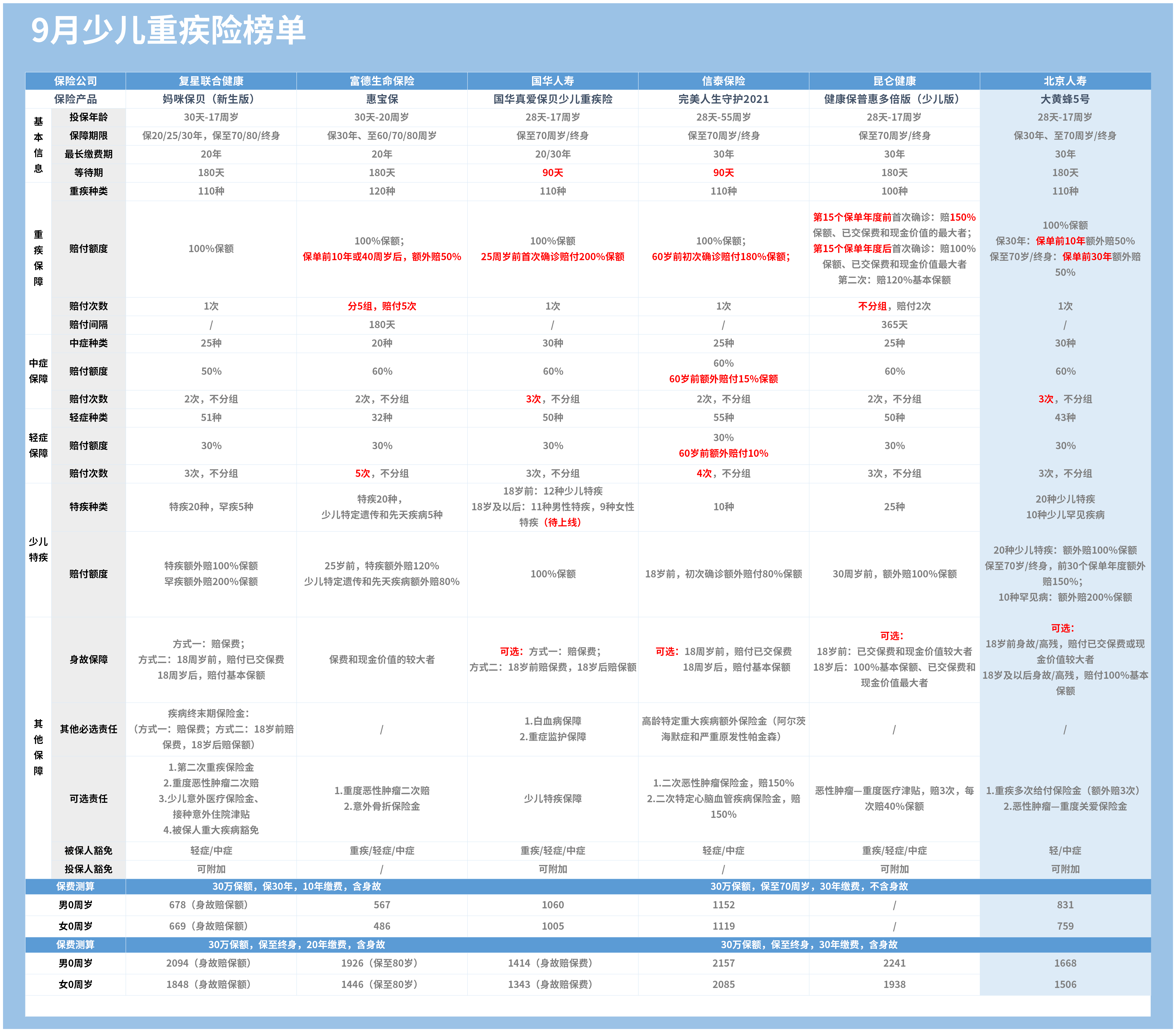Click the 保险公司 header cell
The height and width of the screenshot is (1032, 1176).
pyautogui.click(x=75, y=81)
